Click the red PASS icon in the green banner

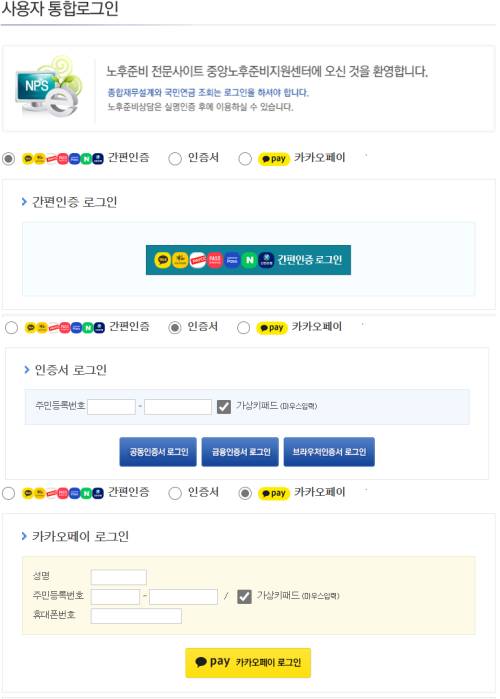(215, 259)
